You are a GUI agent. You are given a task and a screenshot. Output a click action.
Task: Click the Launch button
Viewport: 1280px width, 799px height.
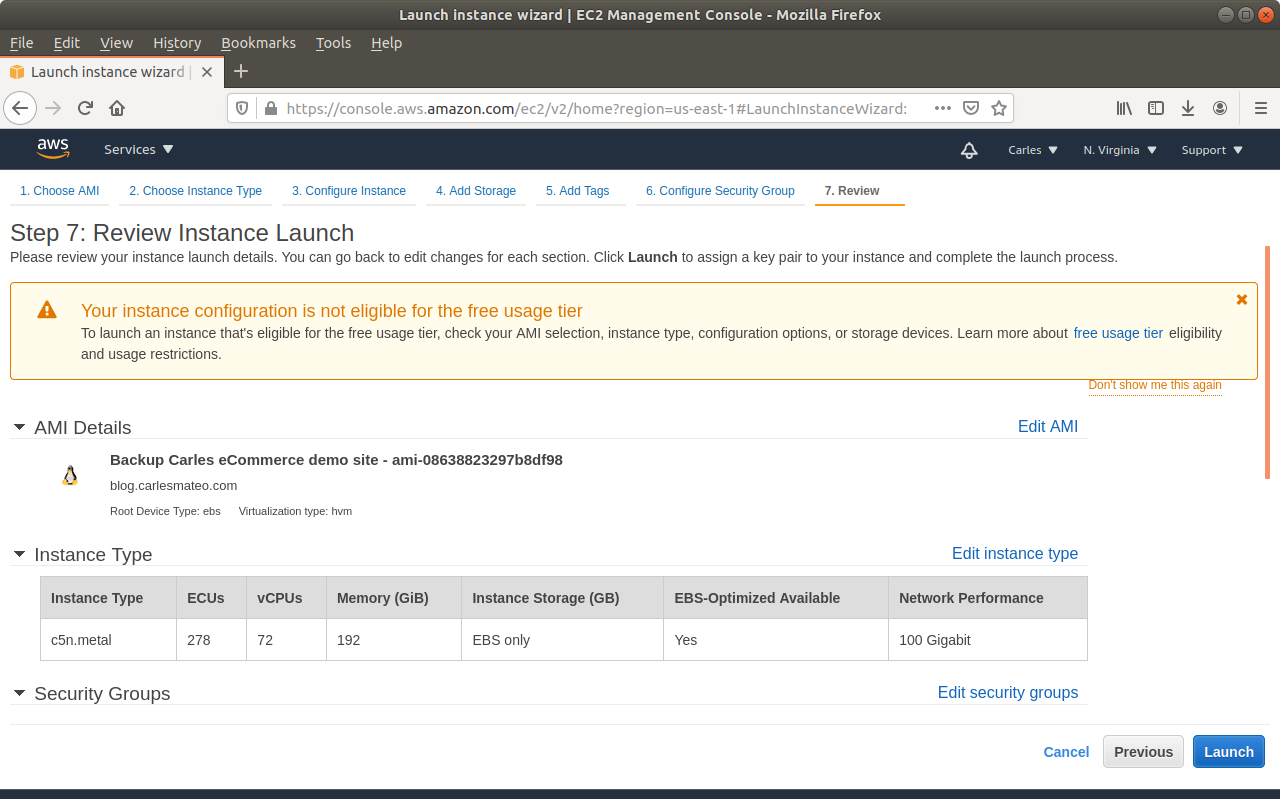coord(1228,752)
